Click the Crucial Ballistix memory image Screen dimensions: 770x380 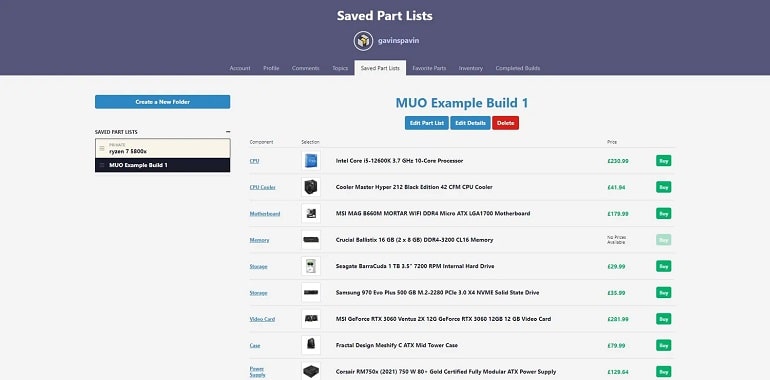point(311,240)
